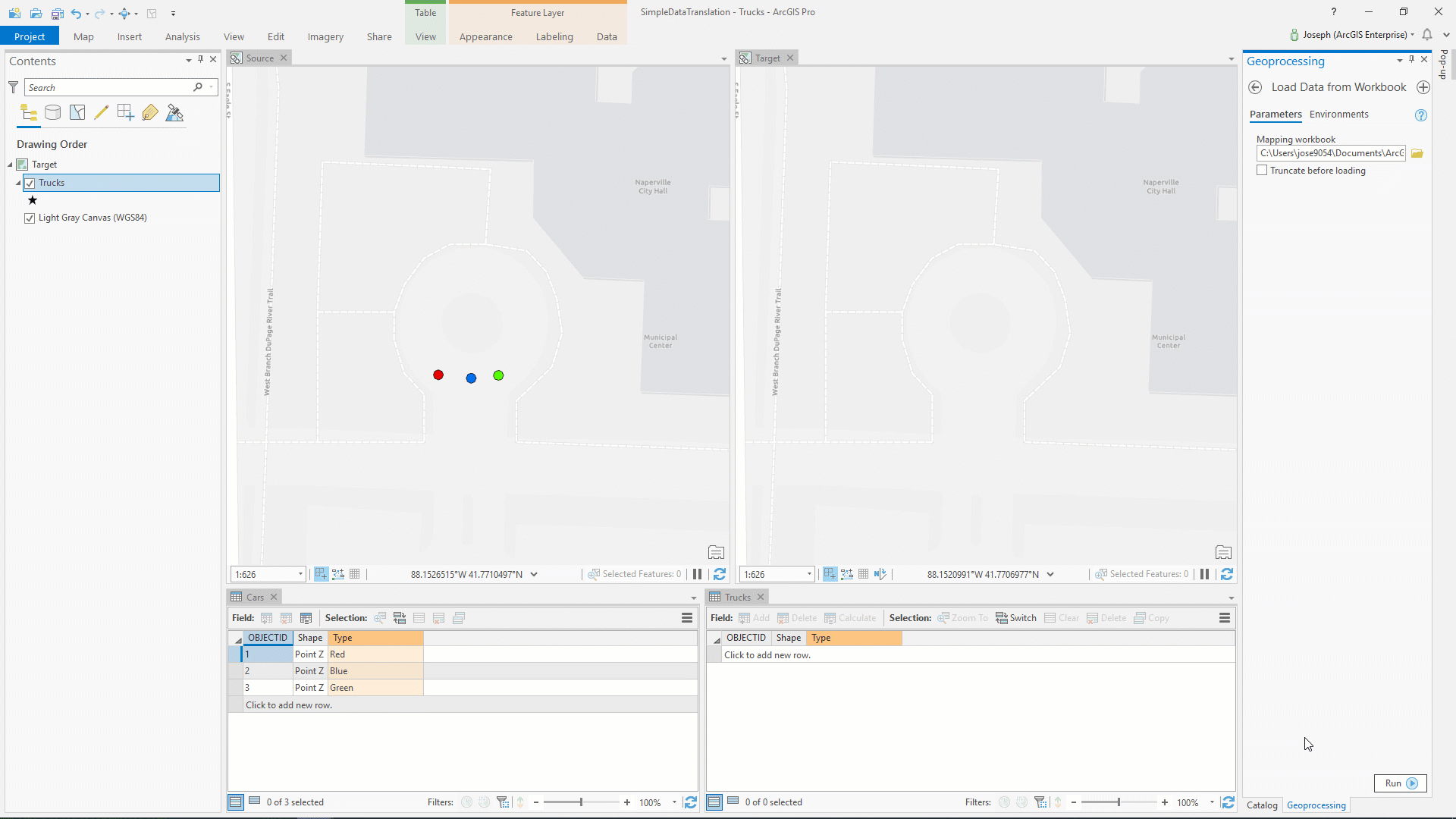Click the List By Labeling icon
Screen dimensions: 1456x819
click(150, 113)
